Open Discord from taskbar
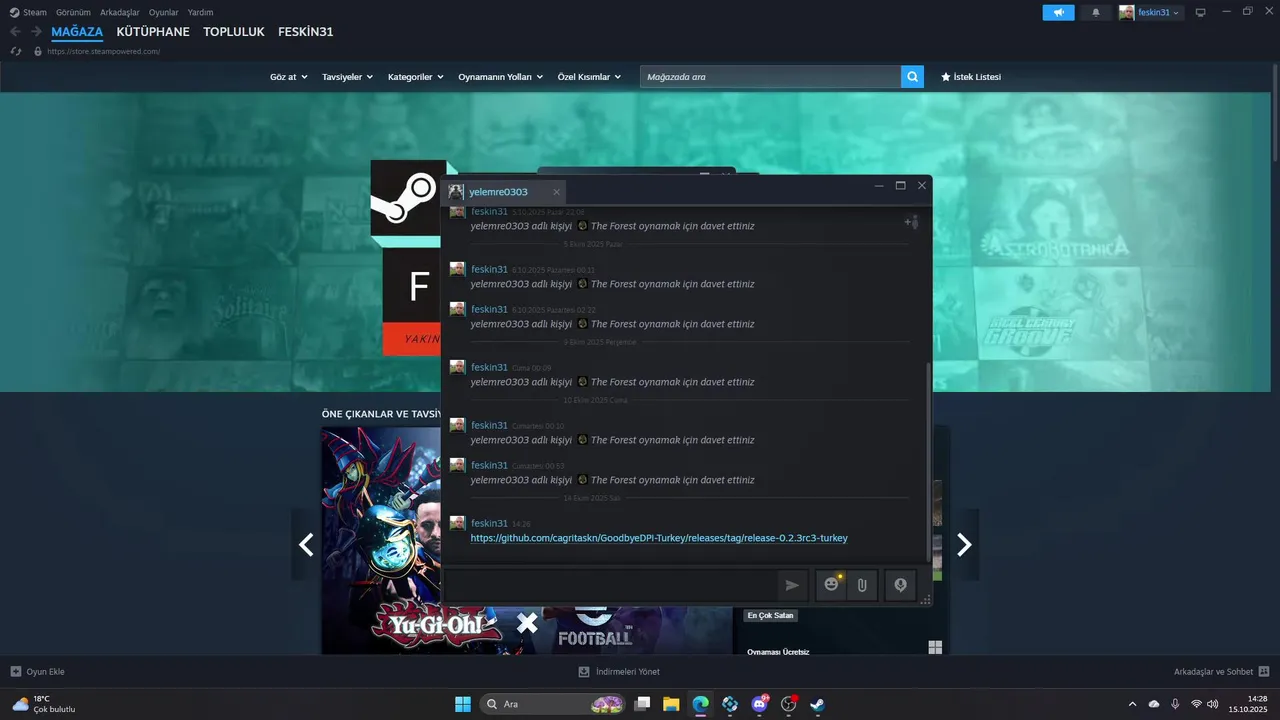1280x720 pixels. pos(759,704)
